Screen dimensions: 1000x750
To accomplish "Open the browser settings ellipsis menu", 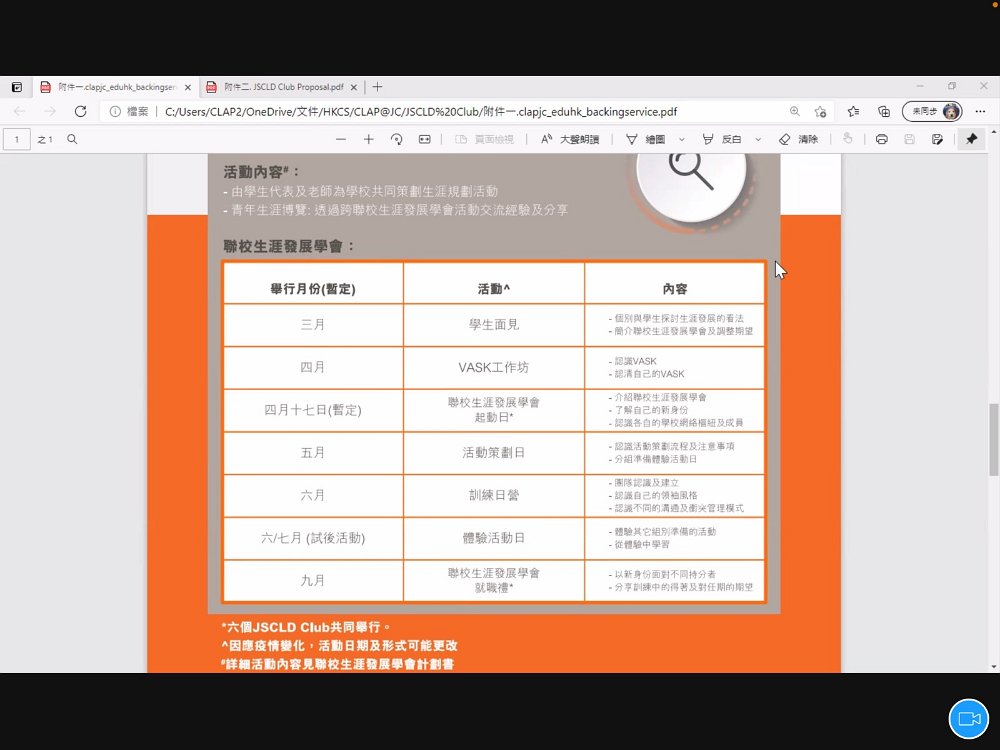I will 980,112.
